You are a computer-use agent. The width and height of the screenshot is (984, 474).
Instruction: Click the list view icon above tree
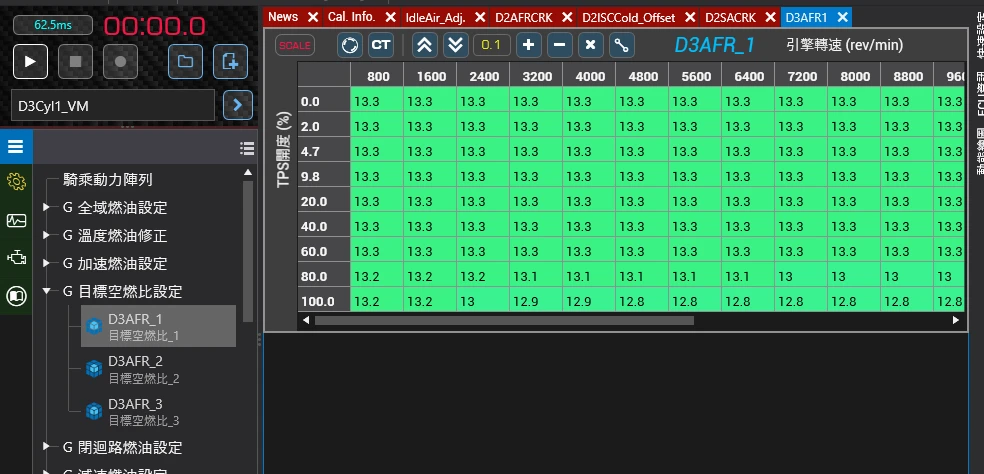pos(247,148)
